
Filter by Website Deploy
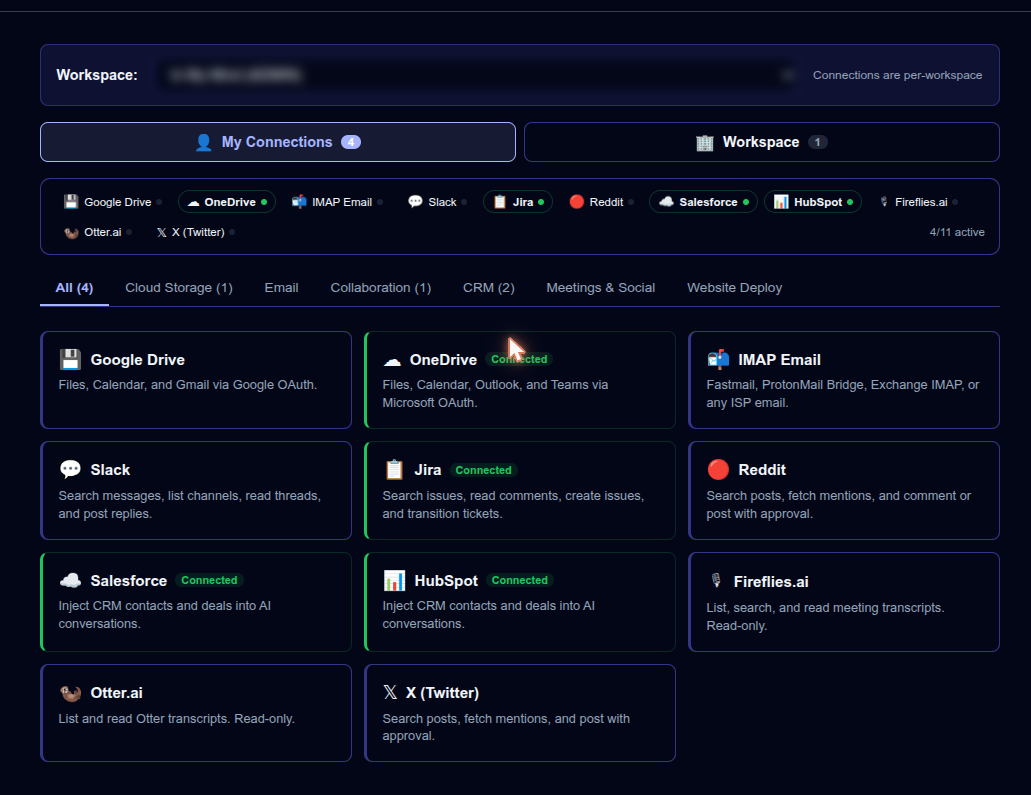pos(734,288)
